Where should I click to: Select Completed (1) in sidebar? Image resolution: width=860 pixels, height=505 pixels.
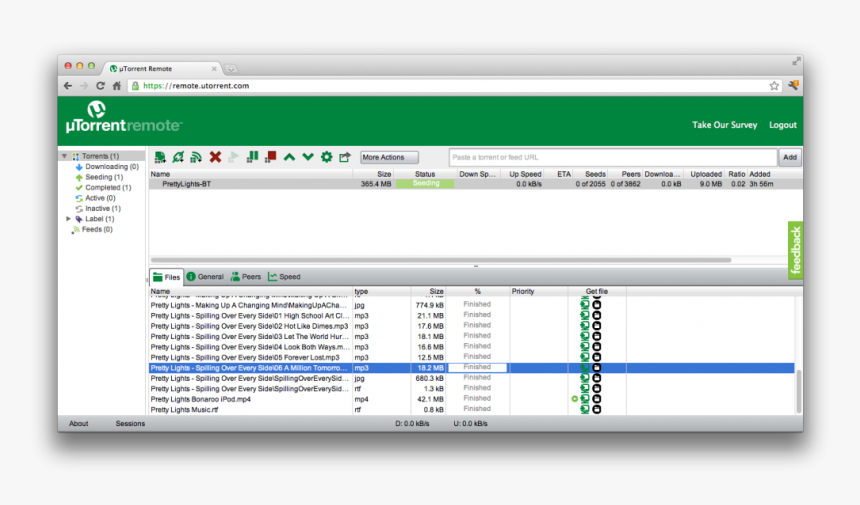pos(103,188)
